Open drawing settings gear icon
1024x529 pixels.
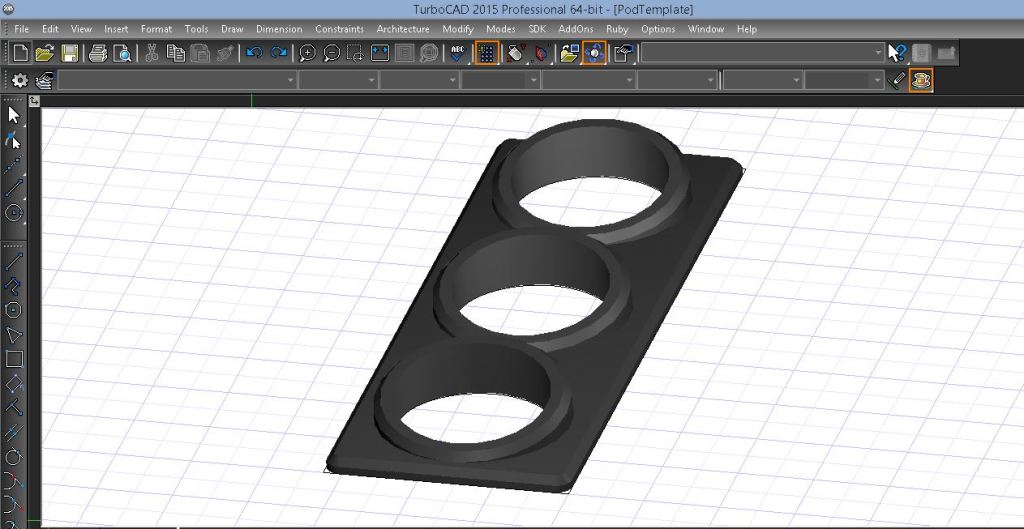[x=20, y=80]
